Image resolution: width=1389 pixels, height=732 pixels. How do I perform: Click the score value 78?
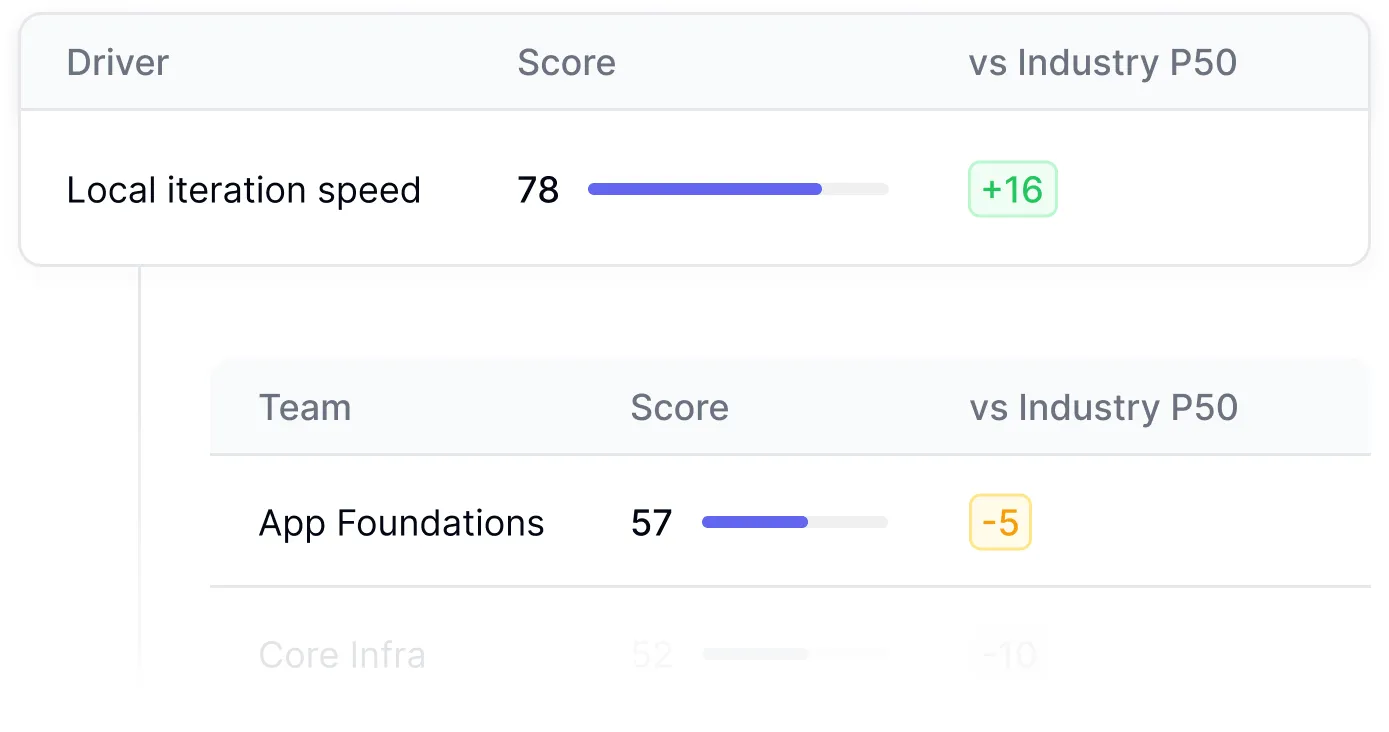click(x=538, y=190)
